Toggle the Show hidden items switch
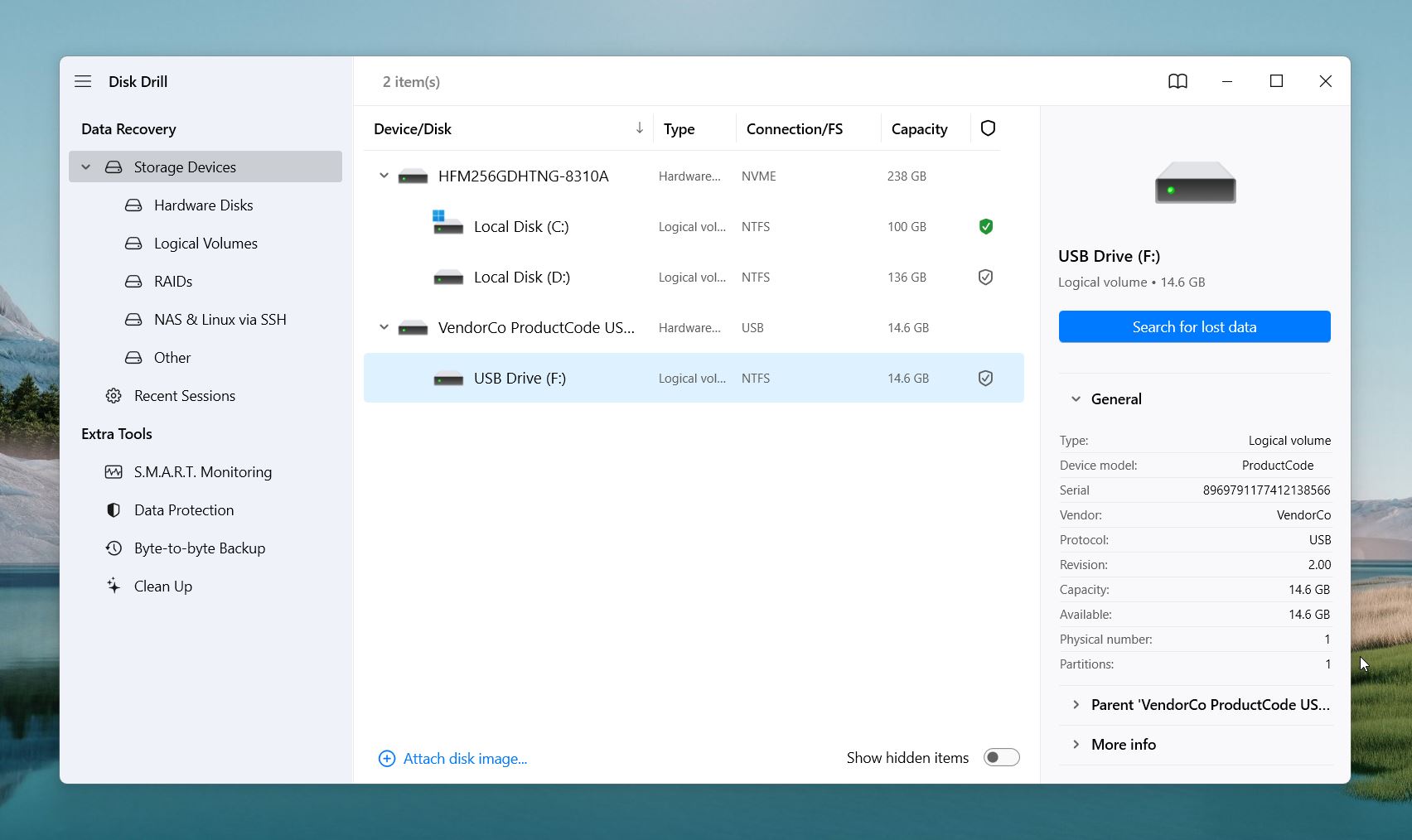Image resolution: width=1412 pixels, height=840 pixels. point(1001,757)
